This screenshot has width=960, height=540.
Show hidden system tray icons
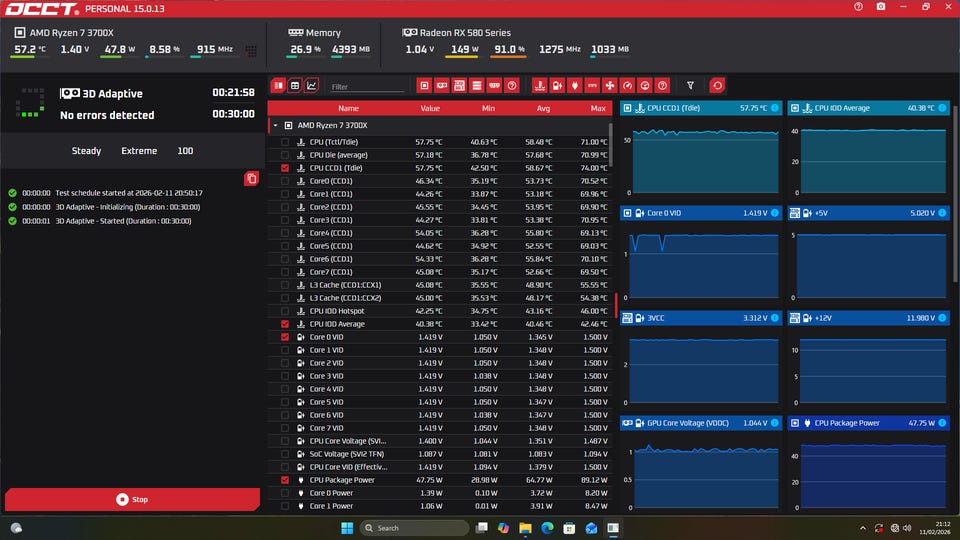tap(863, 528)
